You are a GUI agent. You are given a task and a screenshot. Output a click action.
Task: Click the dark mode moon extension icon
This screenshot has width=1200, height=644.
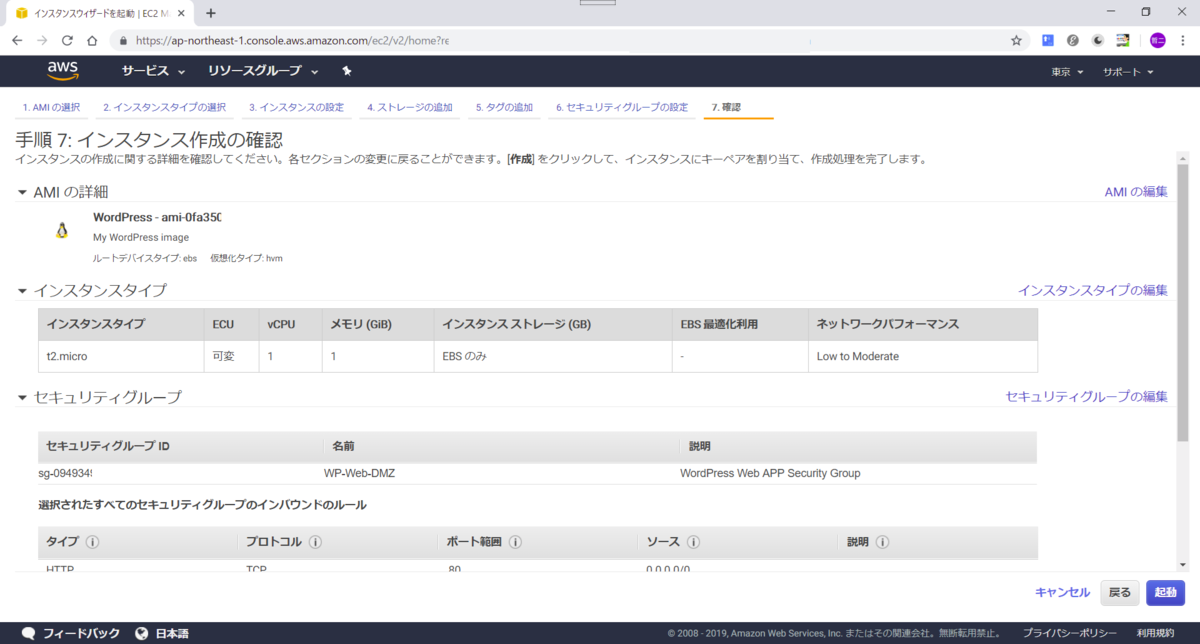[x=1096, y=40]
